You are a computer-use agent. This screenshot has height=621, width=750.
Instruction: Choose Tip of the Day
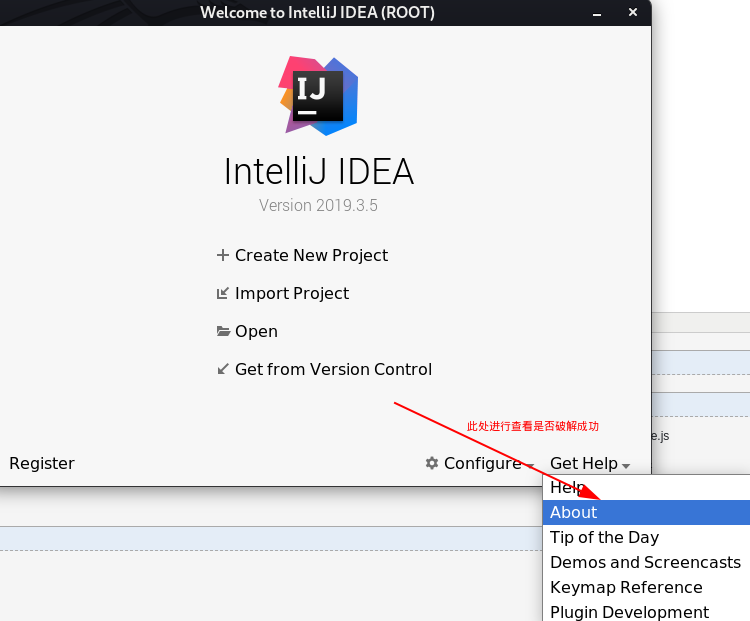pyautogui.click(x=646, y=537)
